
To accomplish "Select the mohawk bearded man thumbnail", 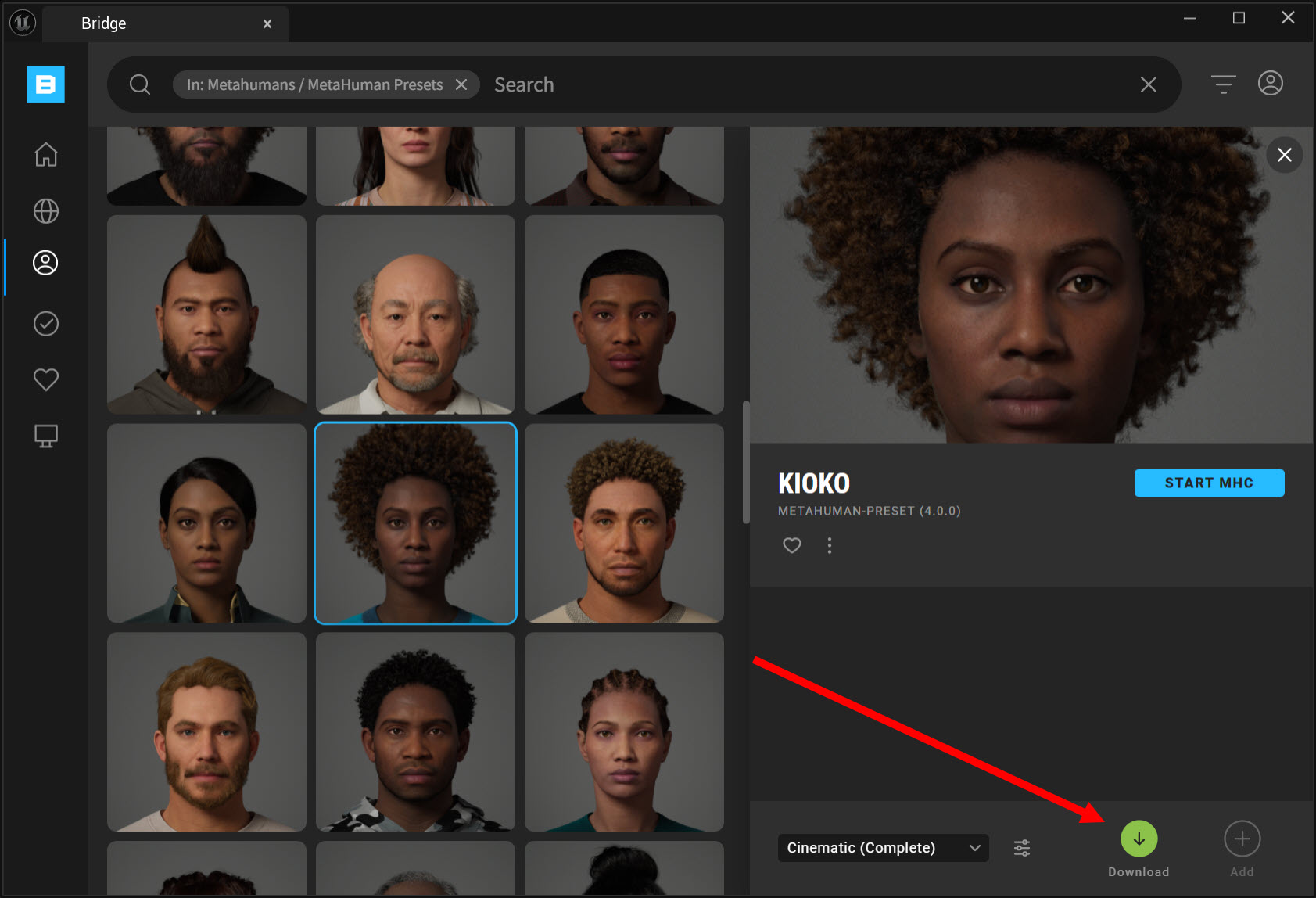I will point(207,314).
